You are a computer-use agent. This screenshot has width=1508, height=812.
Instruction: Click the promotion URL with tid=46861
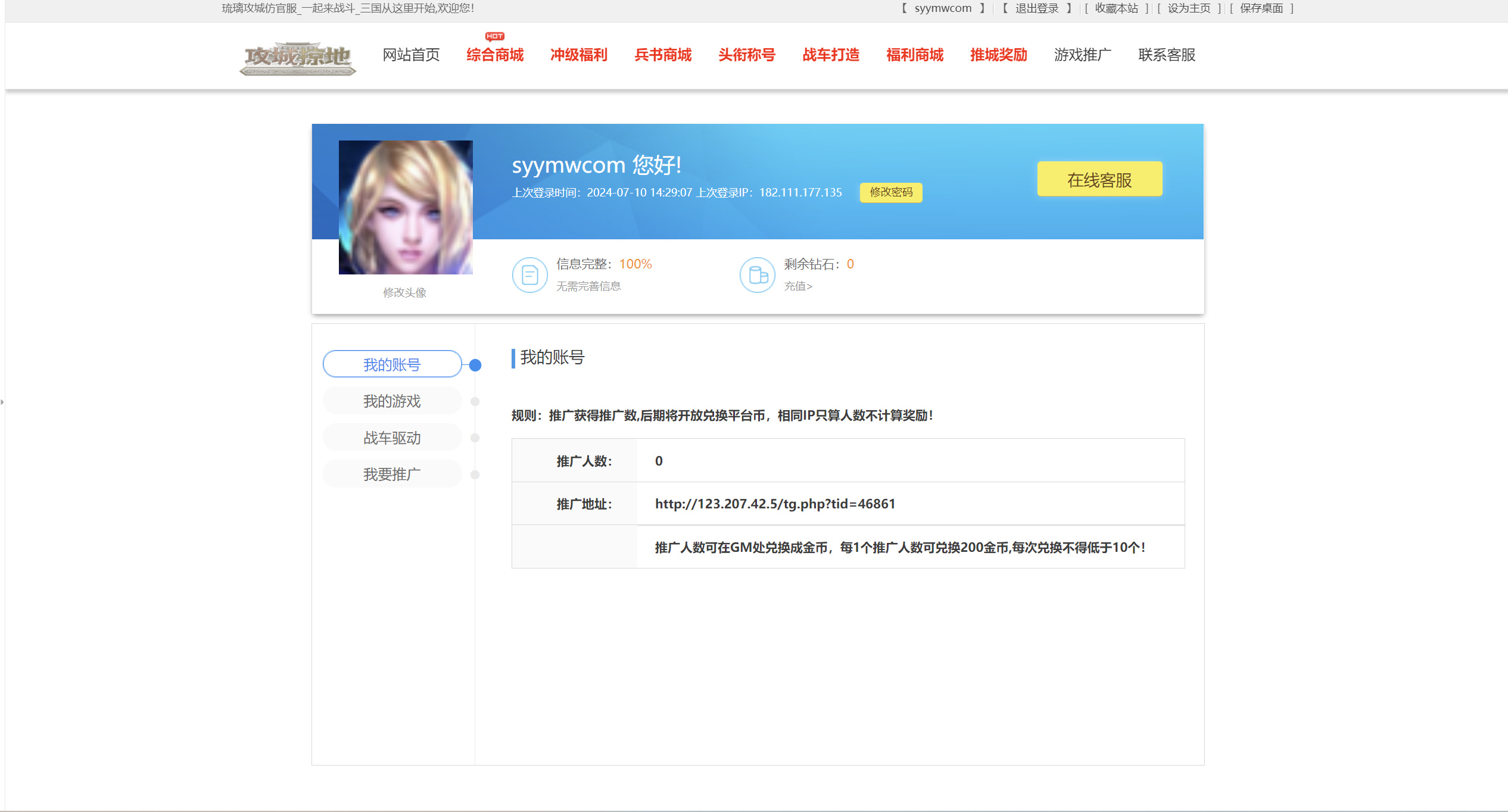pos(775,504)
